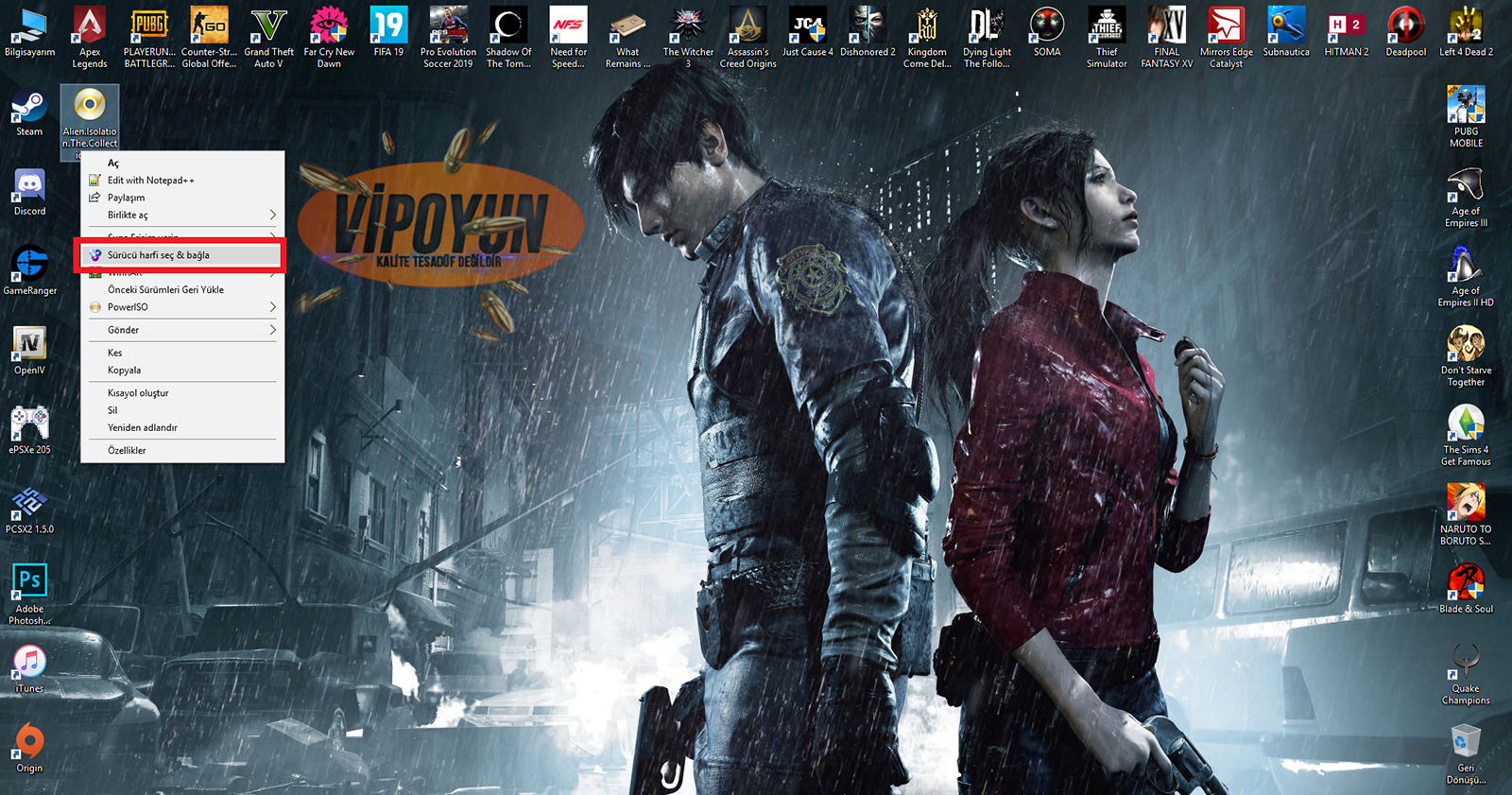Click Sürücü harfi seç & bağla
1512x795 pixels.
click(x=182, y=255)
